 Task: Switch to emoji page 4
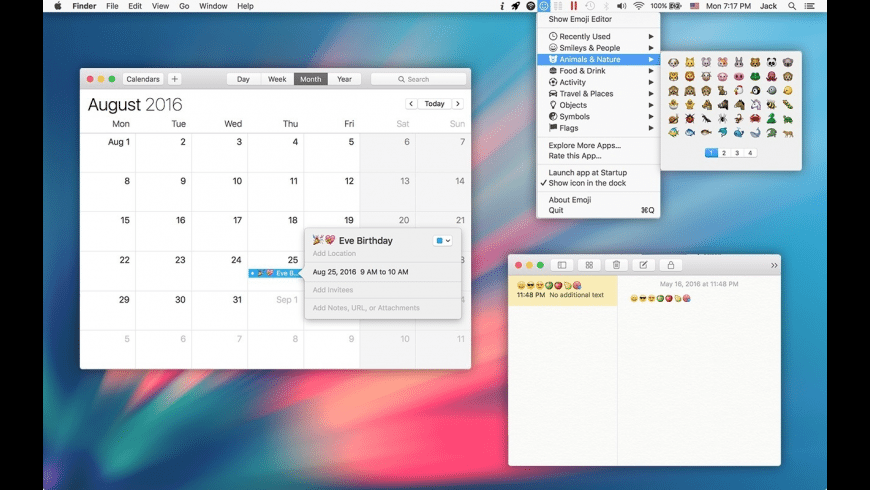coord(750,153)
